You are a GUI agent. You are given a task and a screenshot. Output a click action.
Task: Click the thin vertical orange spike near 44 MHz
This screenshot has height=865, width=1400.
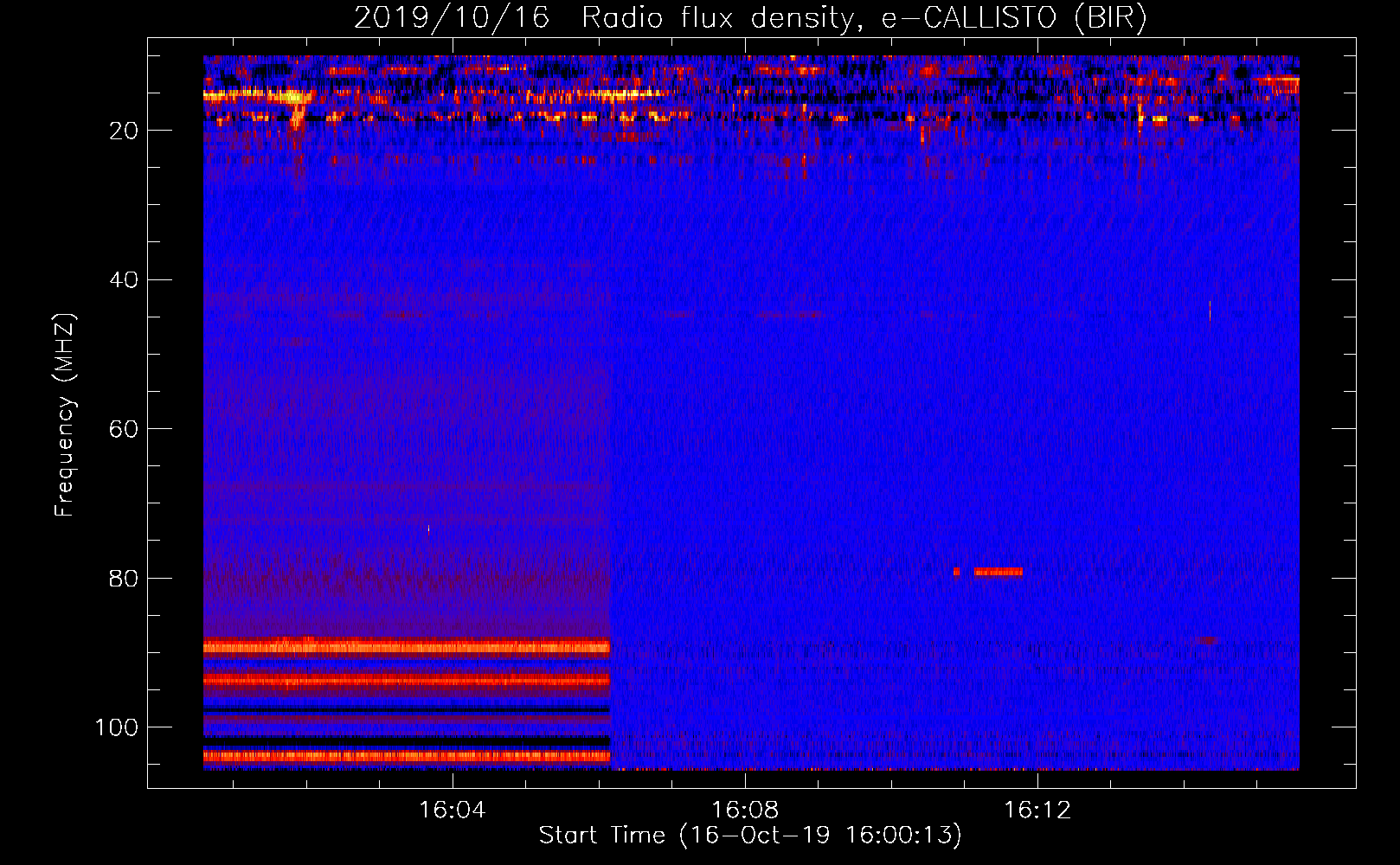(1210, 311)
